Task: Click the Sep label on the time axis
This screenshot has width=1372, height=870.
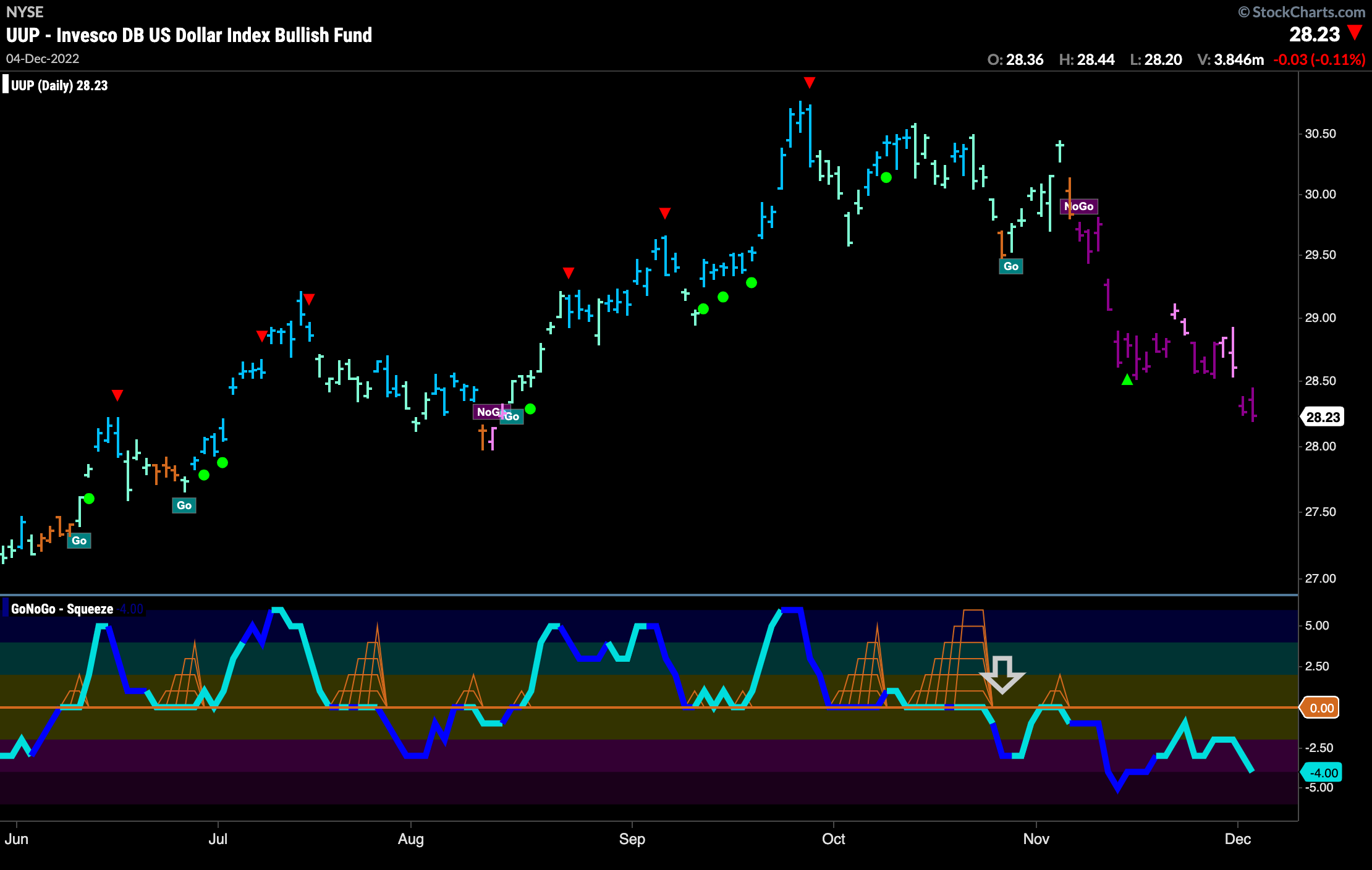Action: (x=632, y=839)
